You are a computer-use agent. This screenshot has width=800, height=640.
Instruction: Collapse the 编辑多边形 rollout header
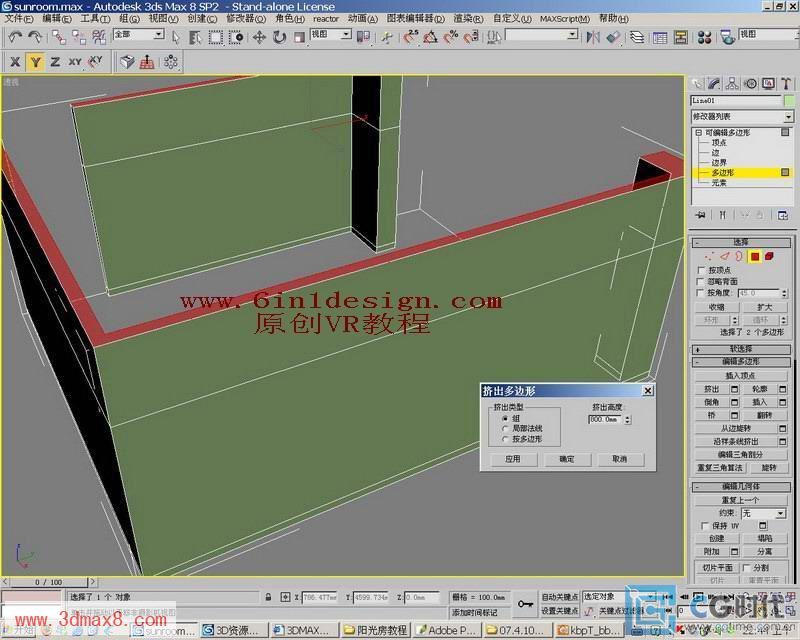pos(741,362)
